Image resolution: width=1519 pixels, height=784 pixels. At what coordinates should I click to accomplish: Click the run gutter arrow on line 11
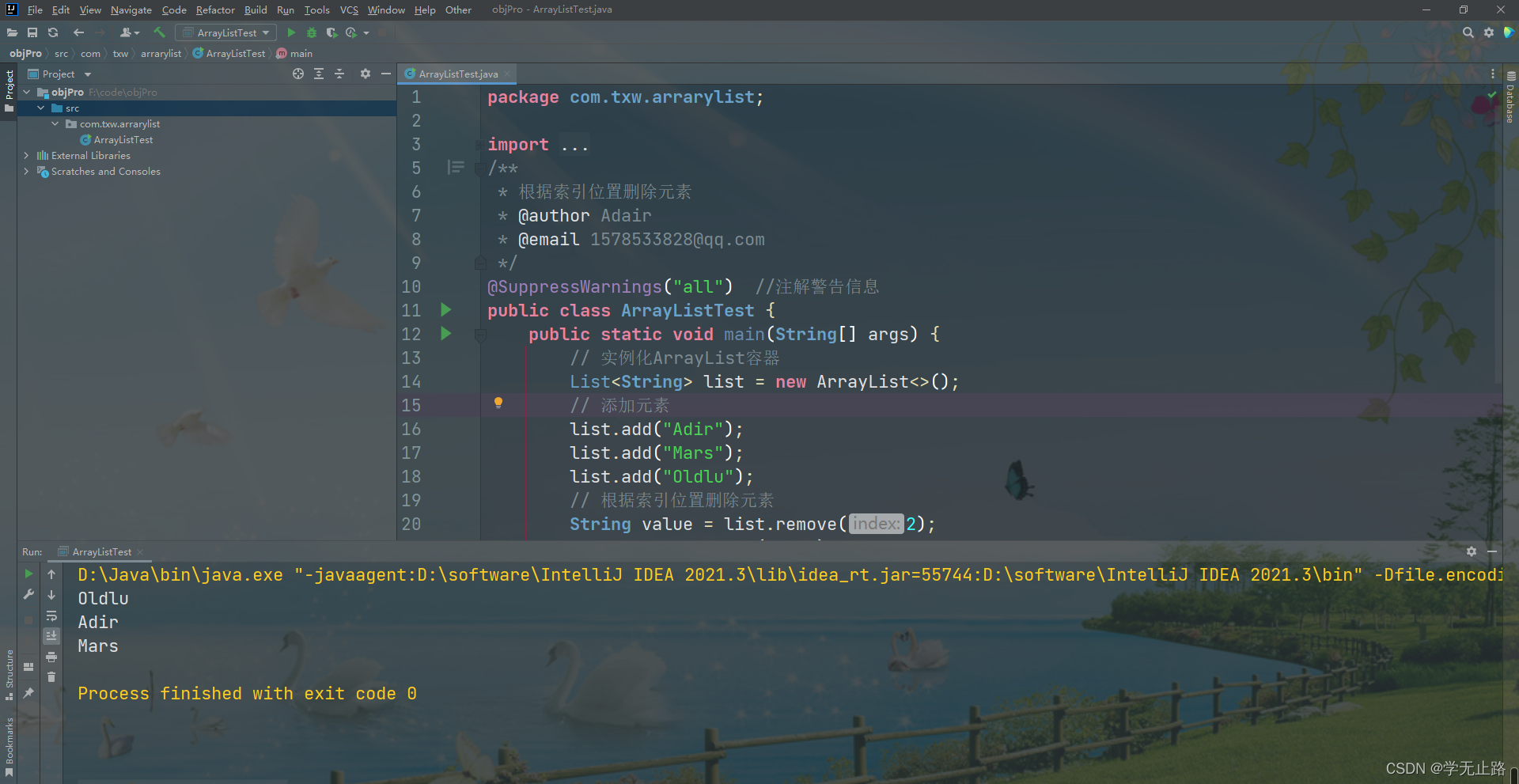[445, 310]
